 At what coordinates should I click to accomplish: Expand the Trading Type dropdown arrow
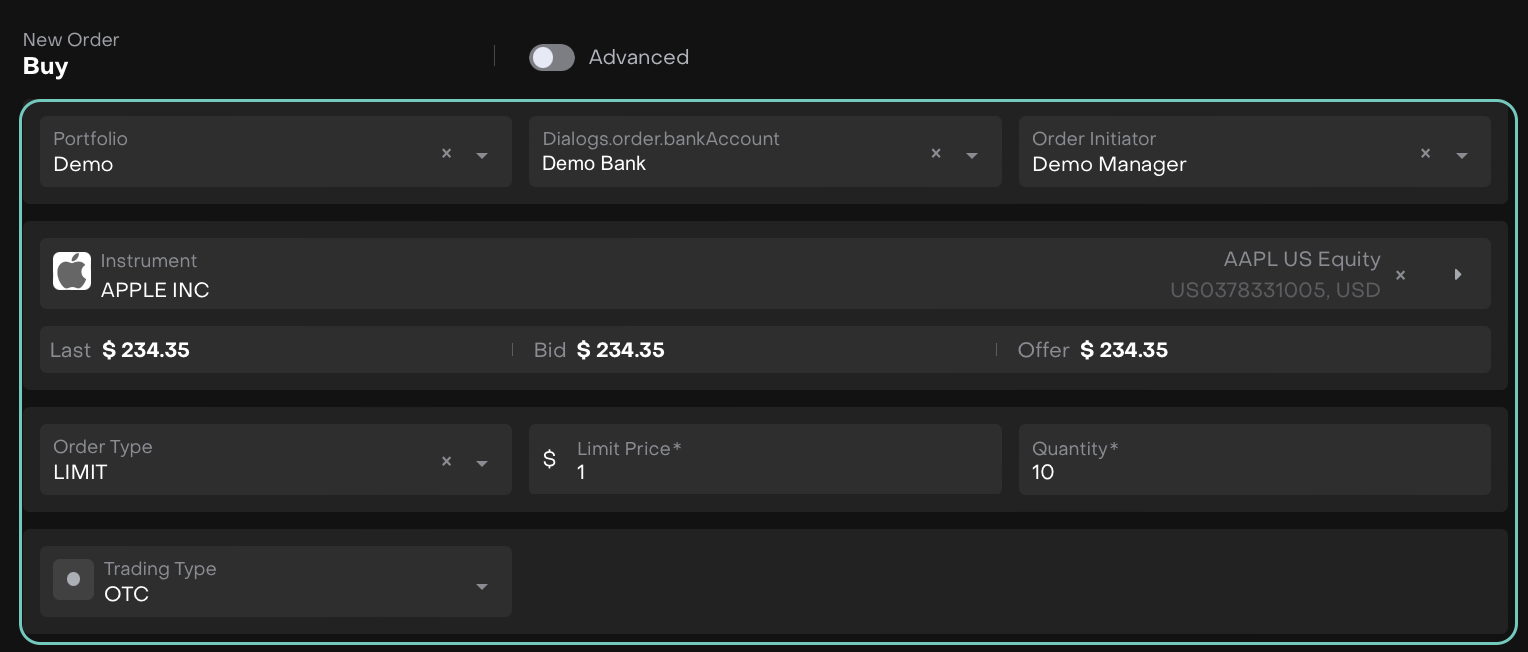click(482, 586)
